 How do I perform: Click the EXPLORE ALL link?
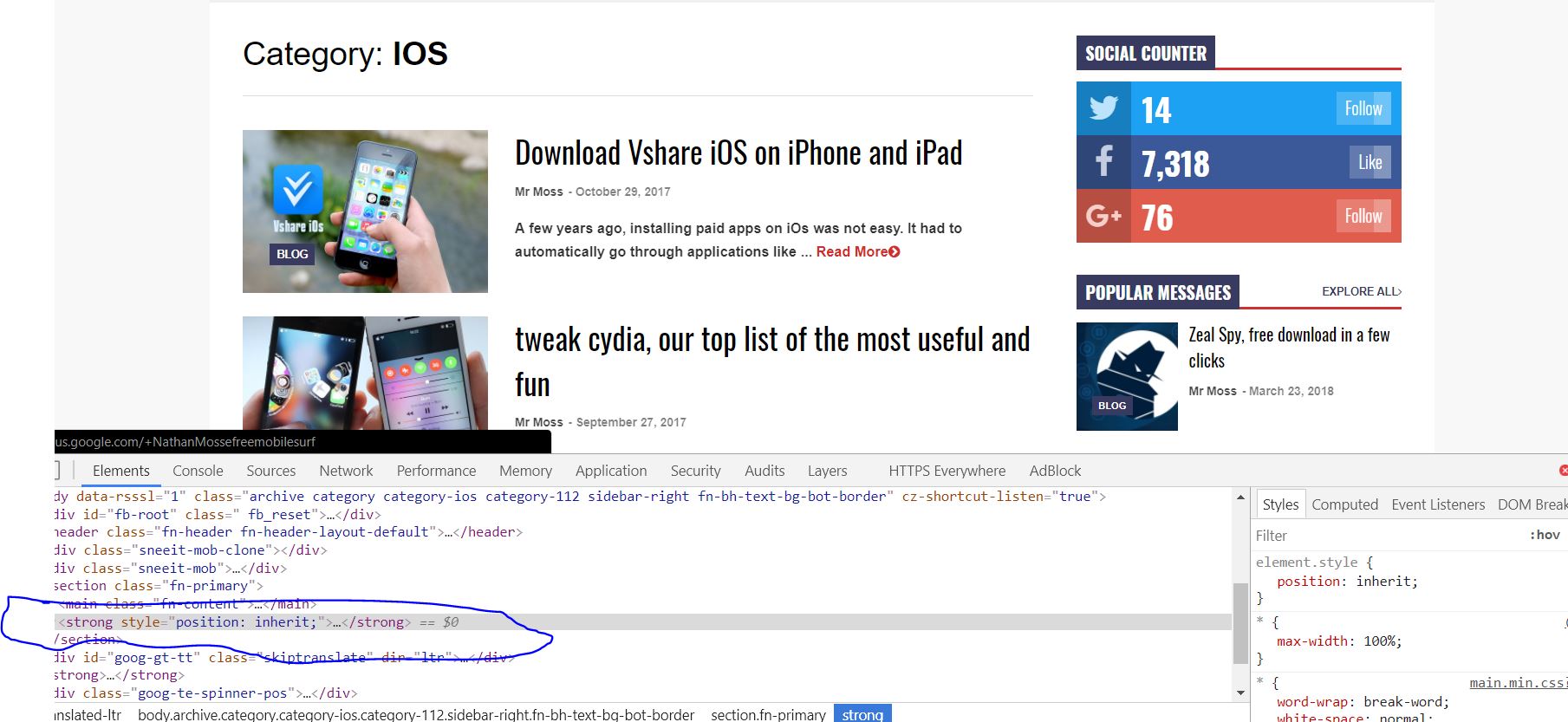tap(1361, 291)
